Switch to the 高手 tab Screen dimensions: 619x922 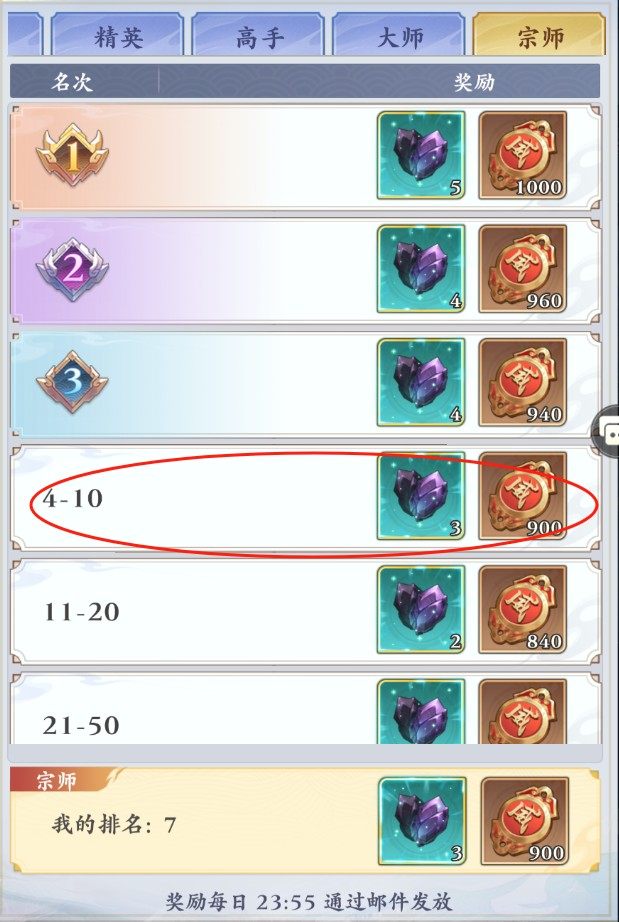[x=258, y=35]
